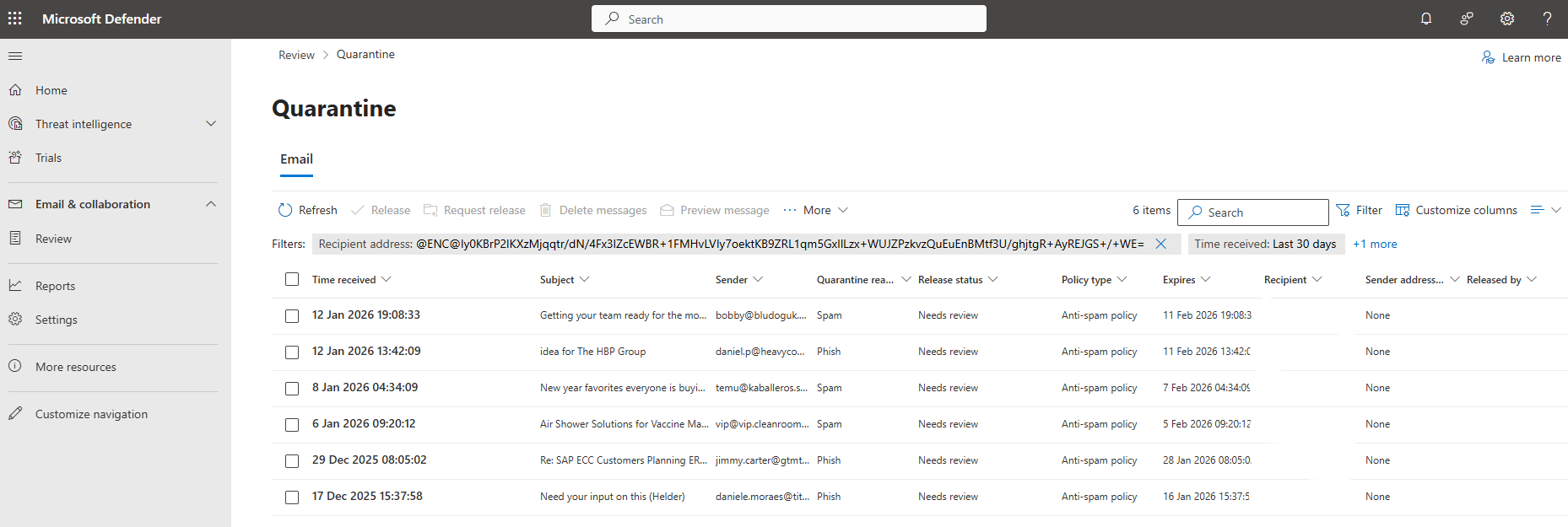This screenshot has height=527, width=1568.
Task: Check the 8 Jan 2026 04:34:09 row
Action: click(x=292, y=389)
